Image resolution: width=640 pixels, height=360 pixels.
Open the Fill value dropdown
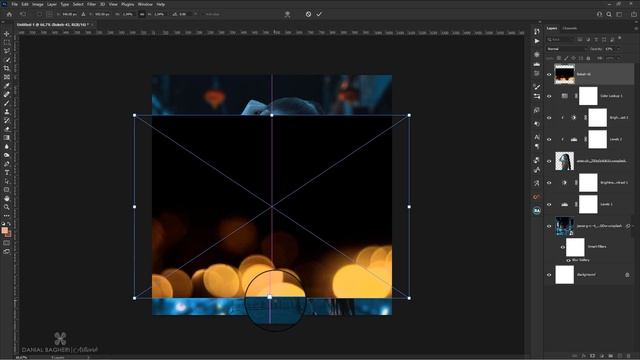[618, 58]
